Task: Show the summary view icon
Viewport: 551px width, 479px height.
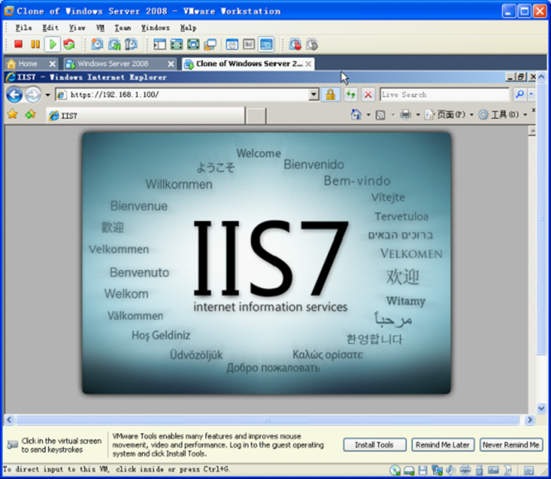Action: pyautogui.click(x=232, y=44)
